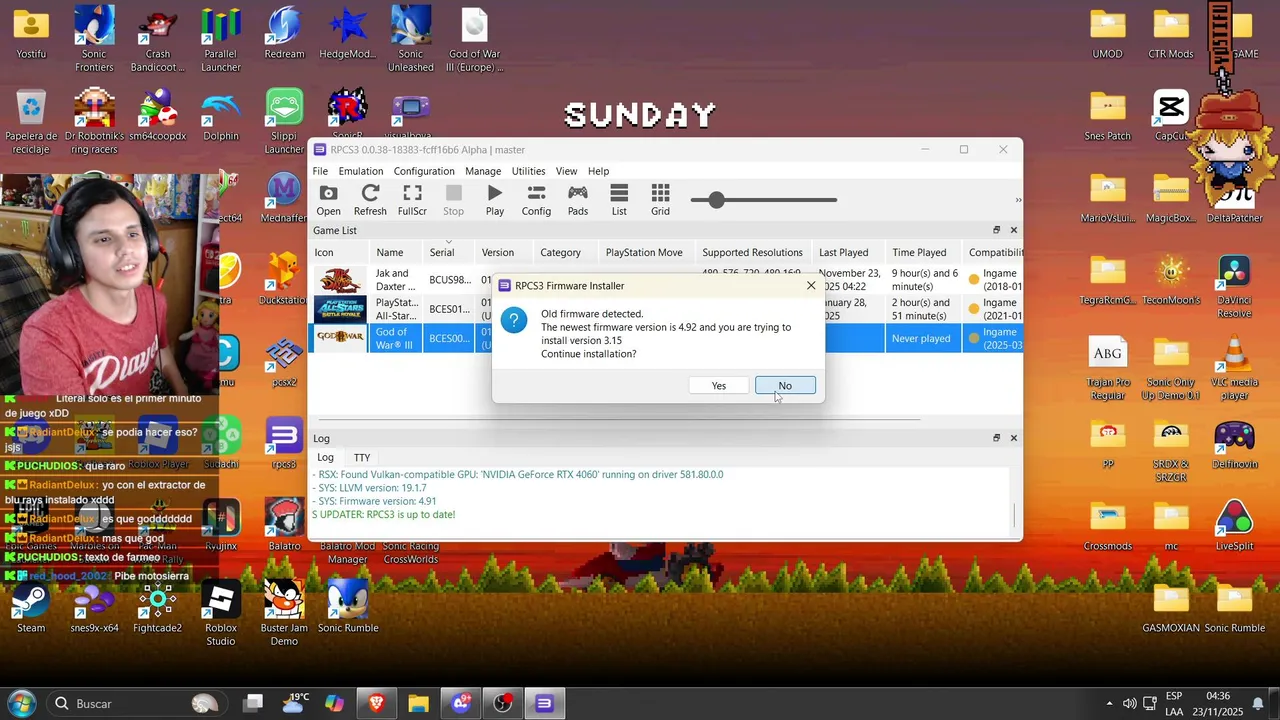This screenshot has width=1280, height=720.
Task: Open the DaVinci Resolve desktop icon
Action: [x=1234, y=287]
